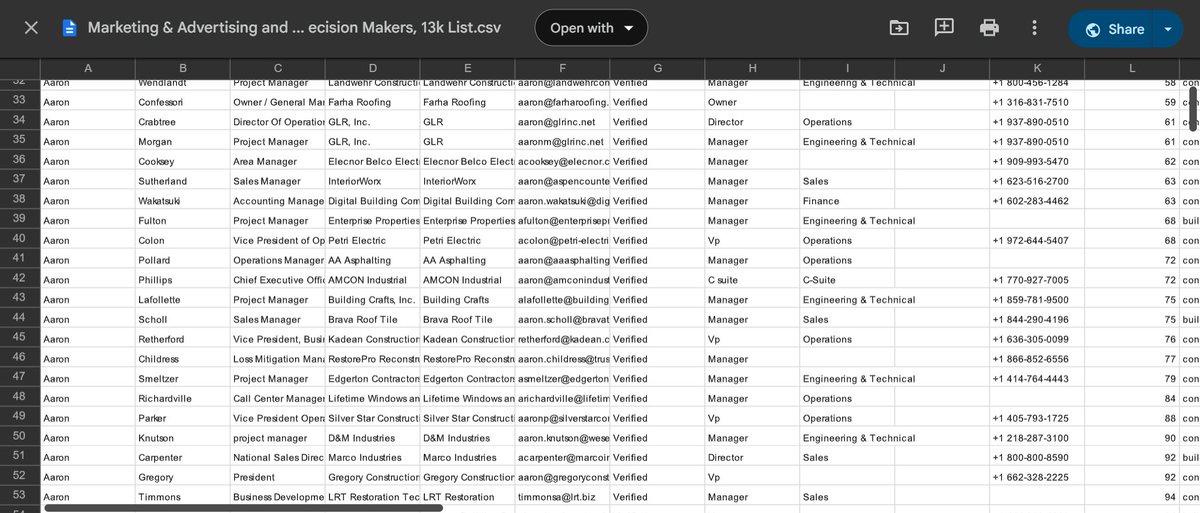The image size is (1200, 513).
Task: Select column A header
Action: tap(88, 68)
